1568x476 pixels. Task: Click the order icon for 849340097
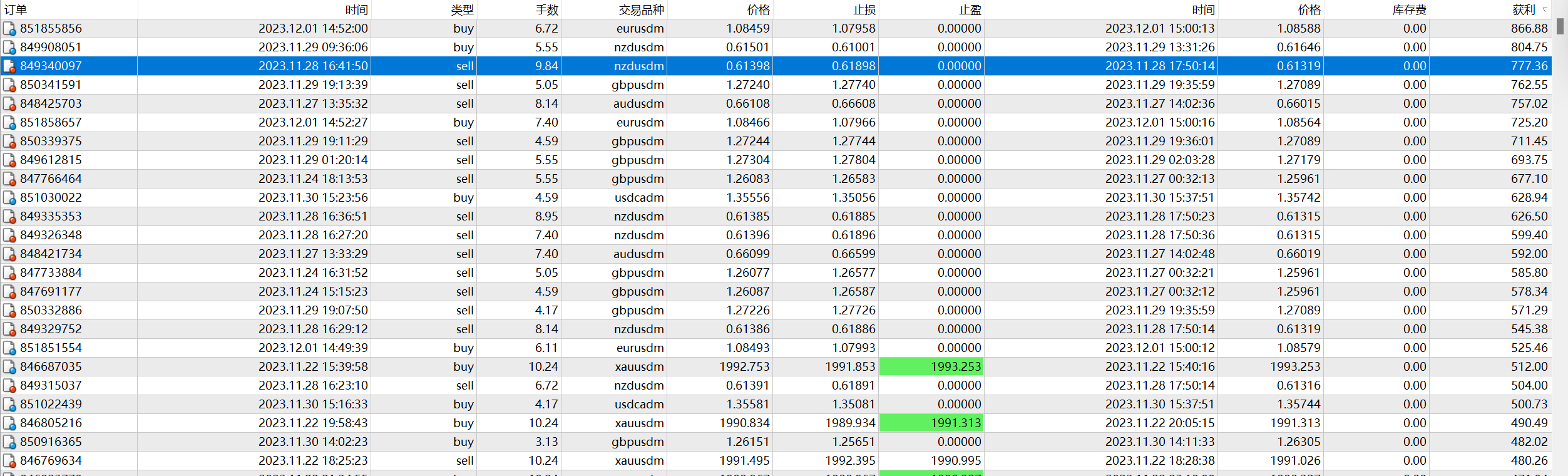point(9,66)
